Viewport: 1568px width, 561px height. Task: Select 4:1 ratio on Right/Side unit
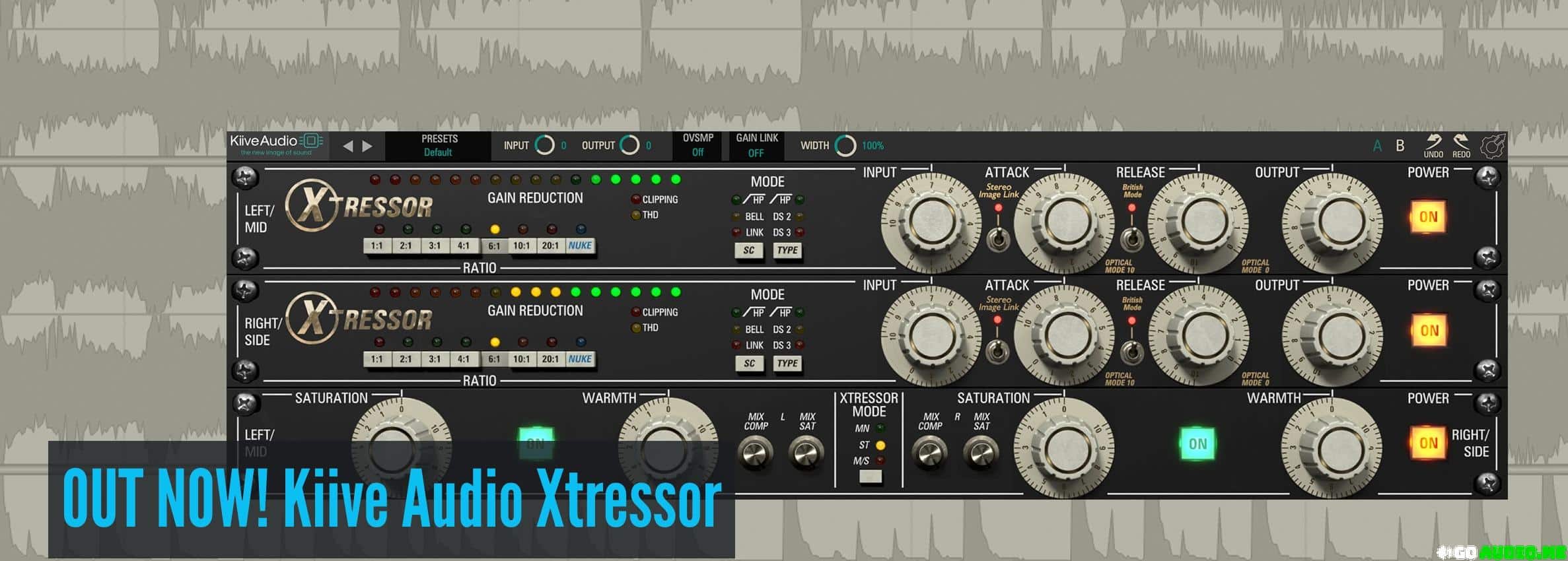pyautogui.click(x=464, y=360)
